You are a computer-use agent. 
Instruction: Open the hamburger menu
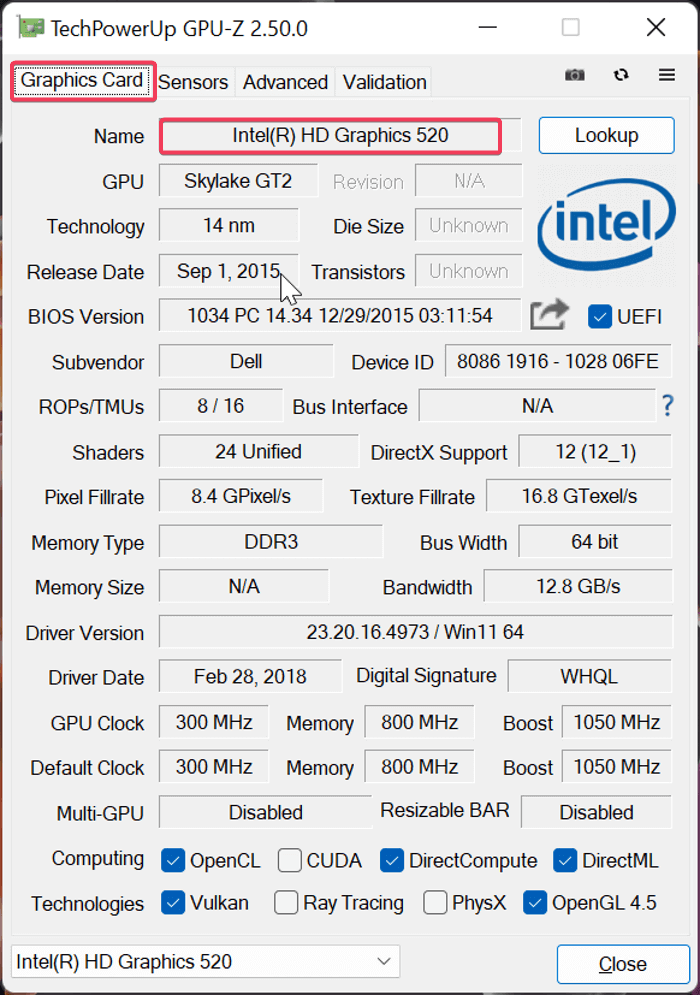tap(665, 74)
